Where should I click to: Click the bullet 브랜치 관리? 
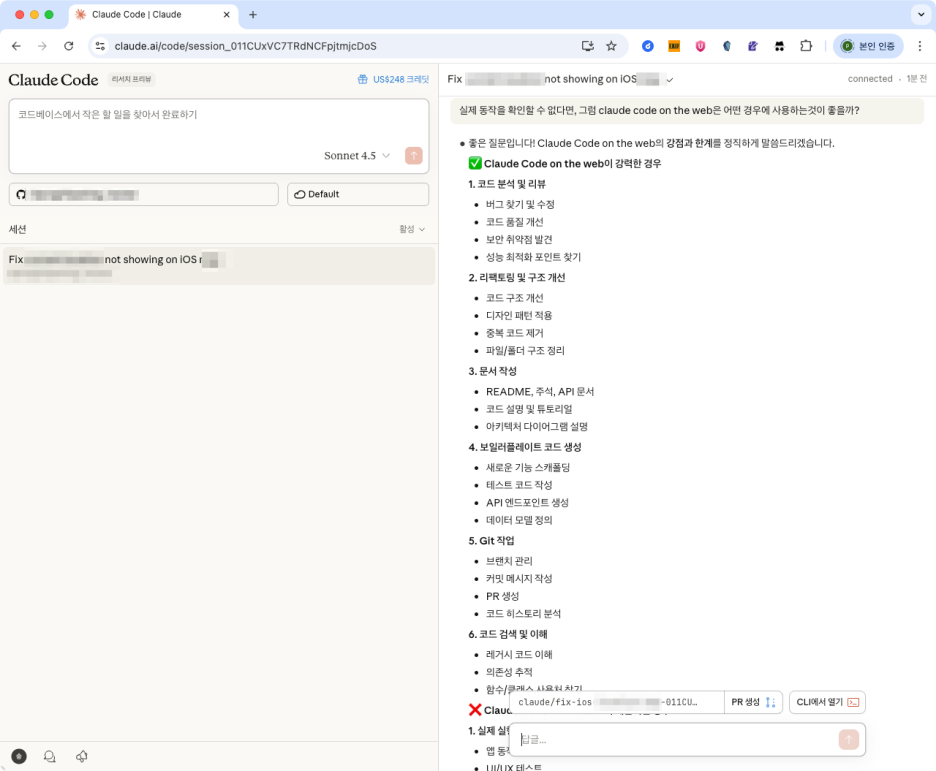click(x=509, y=561)
